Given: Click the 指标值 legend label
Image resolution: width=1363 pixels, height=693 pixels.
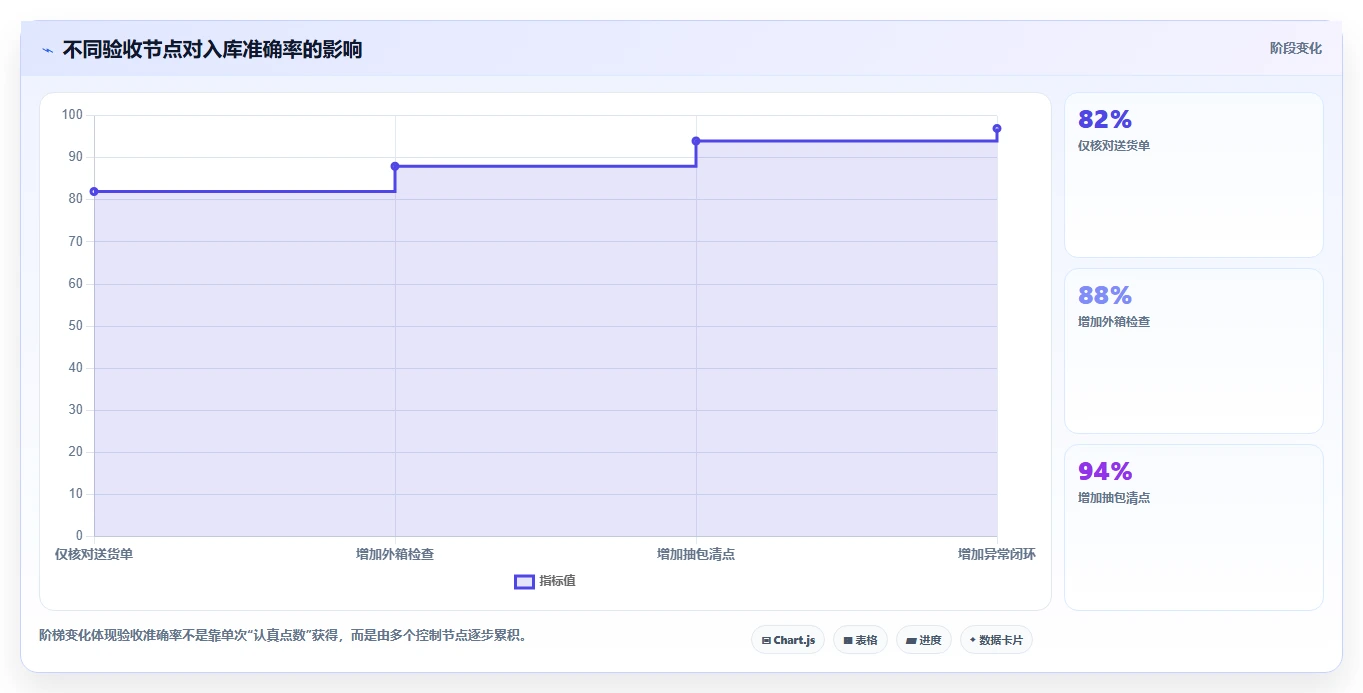Looking at the screenshot, I should pos(557,581).
